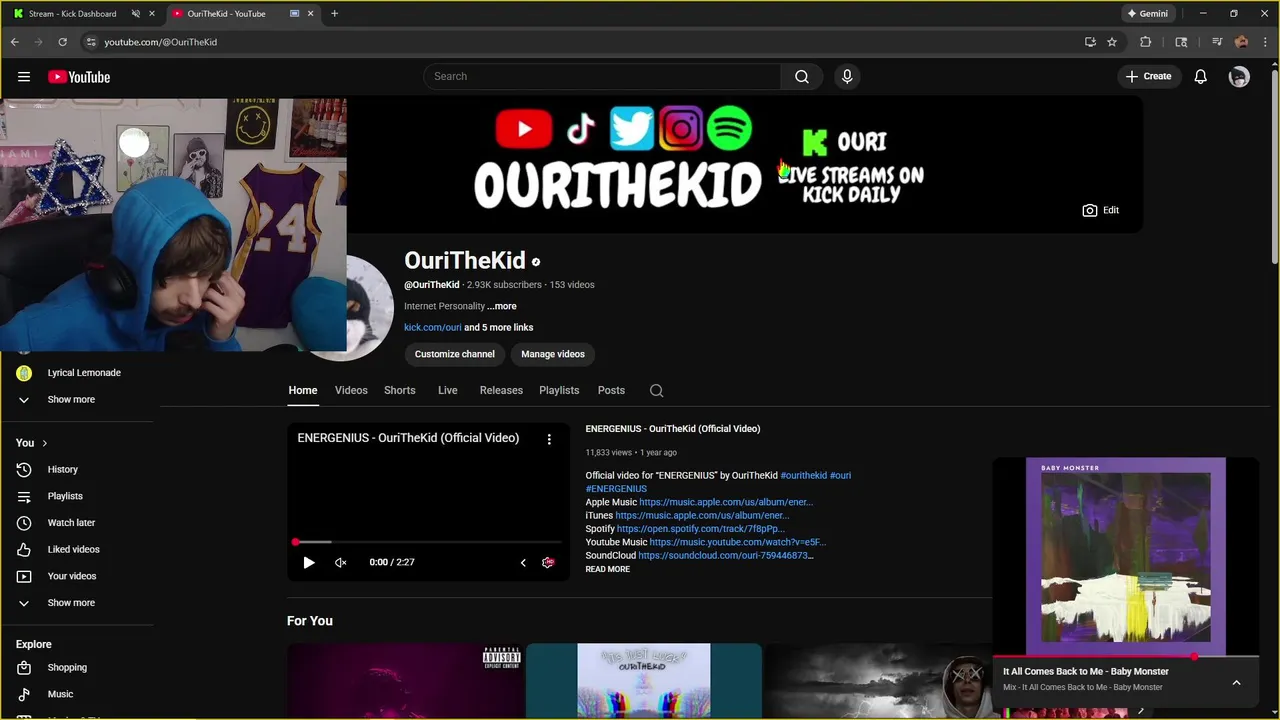Open the account avatar menu
1280x720 pixels.
1239,77
